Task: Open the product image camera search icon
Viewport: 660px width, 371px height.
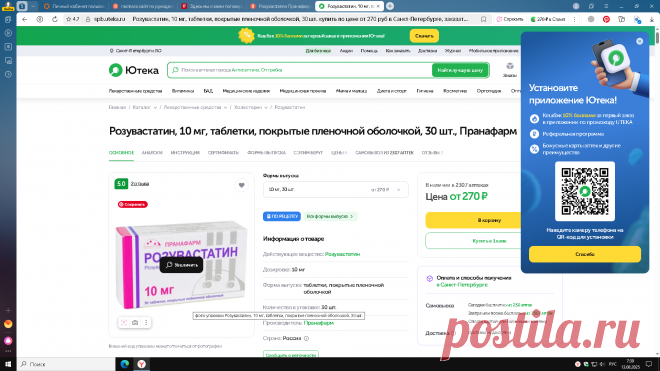Action: click(135, 323)
